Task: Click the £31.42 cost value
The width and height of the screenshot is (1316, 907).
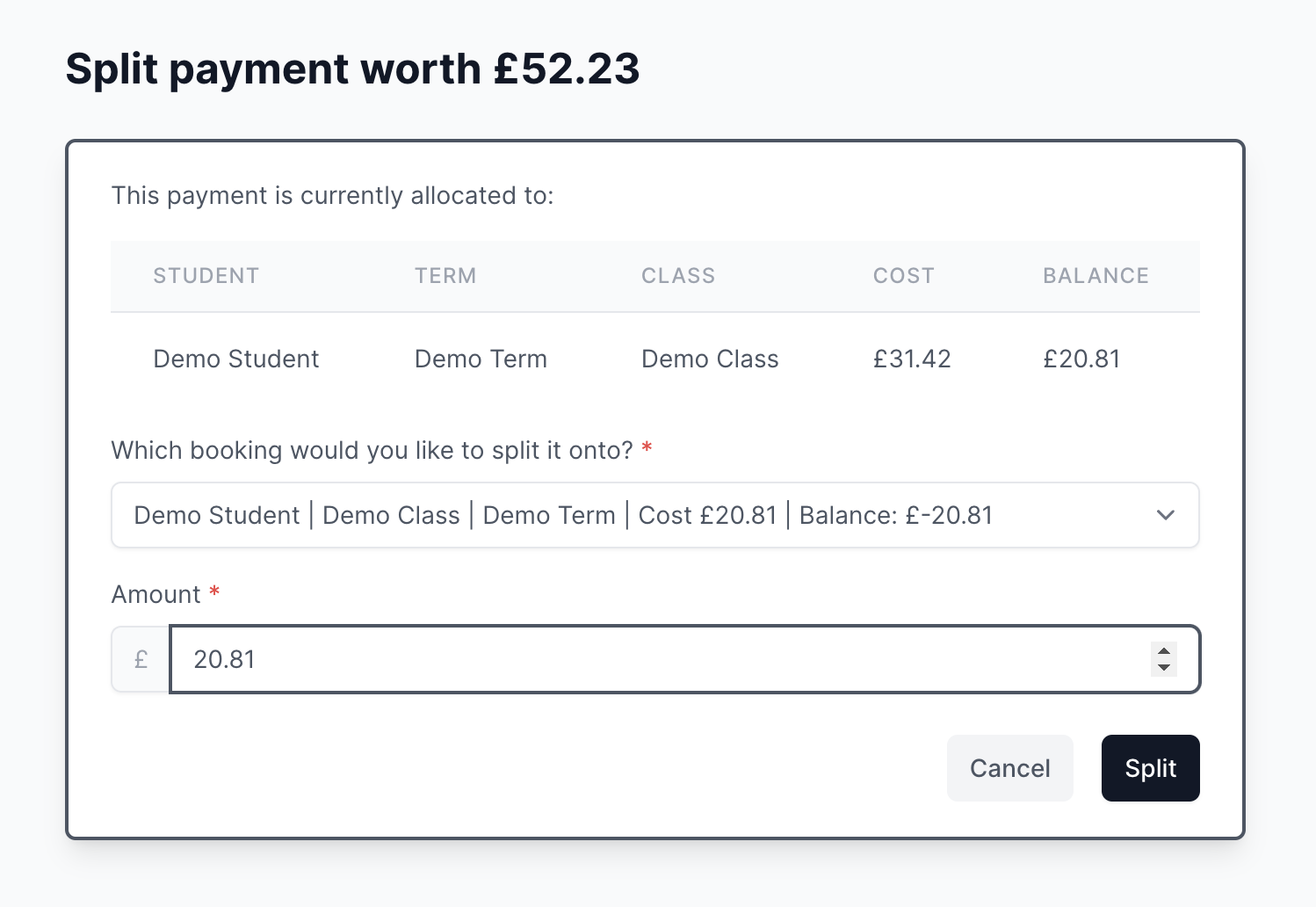Action: point(912,359)
